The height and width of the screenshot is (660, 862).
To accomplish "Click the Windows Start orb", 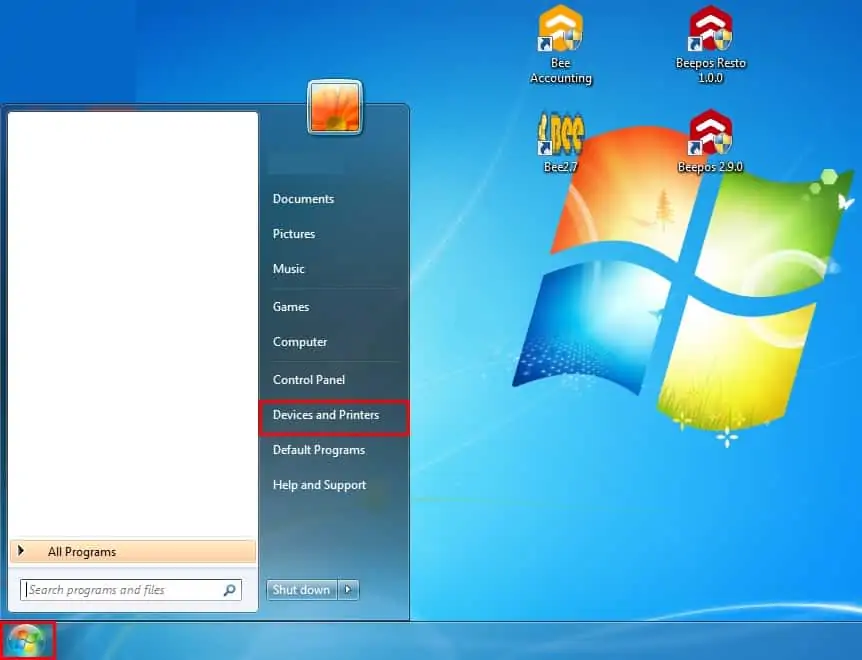I will [26, 641].
